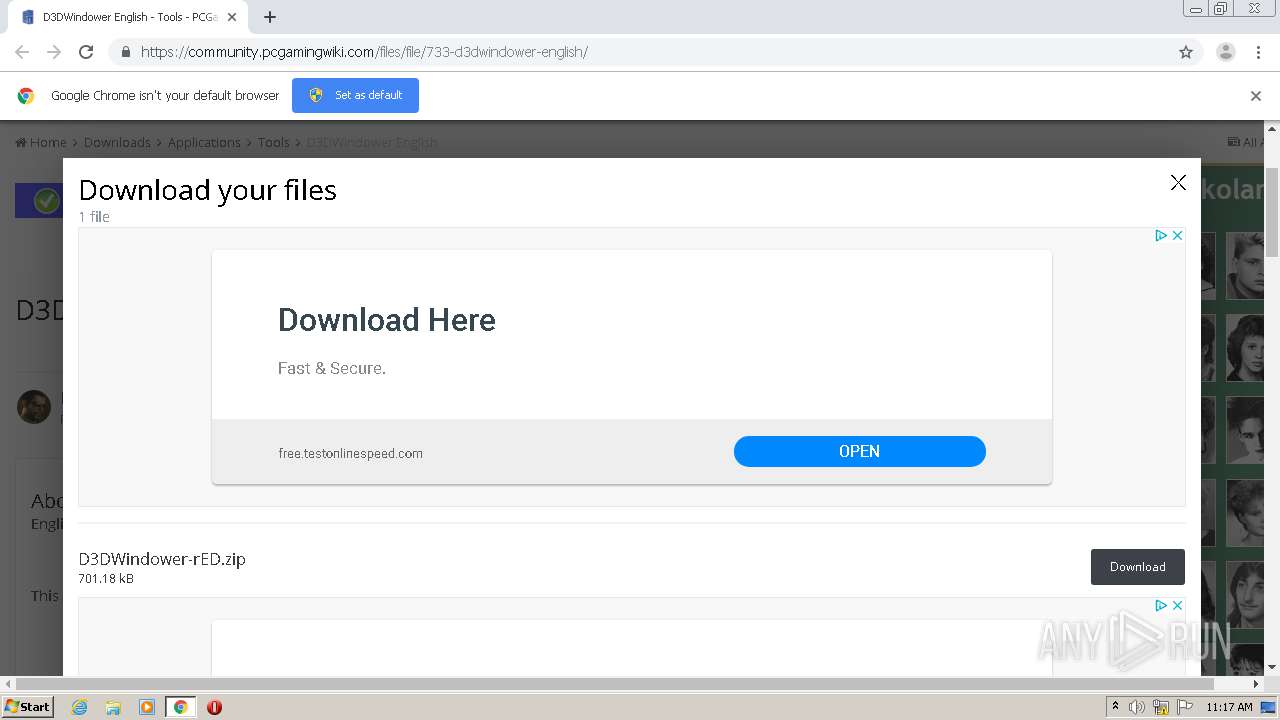This screenshot has height=720, width=1280.
Task: Click the 11:17 AM clock
Action: [x=1229, y=707]
